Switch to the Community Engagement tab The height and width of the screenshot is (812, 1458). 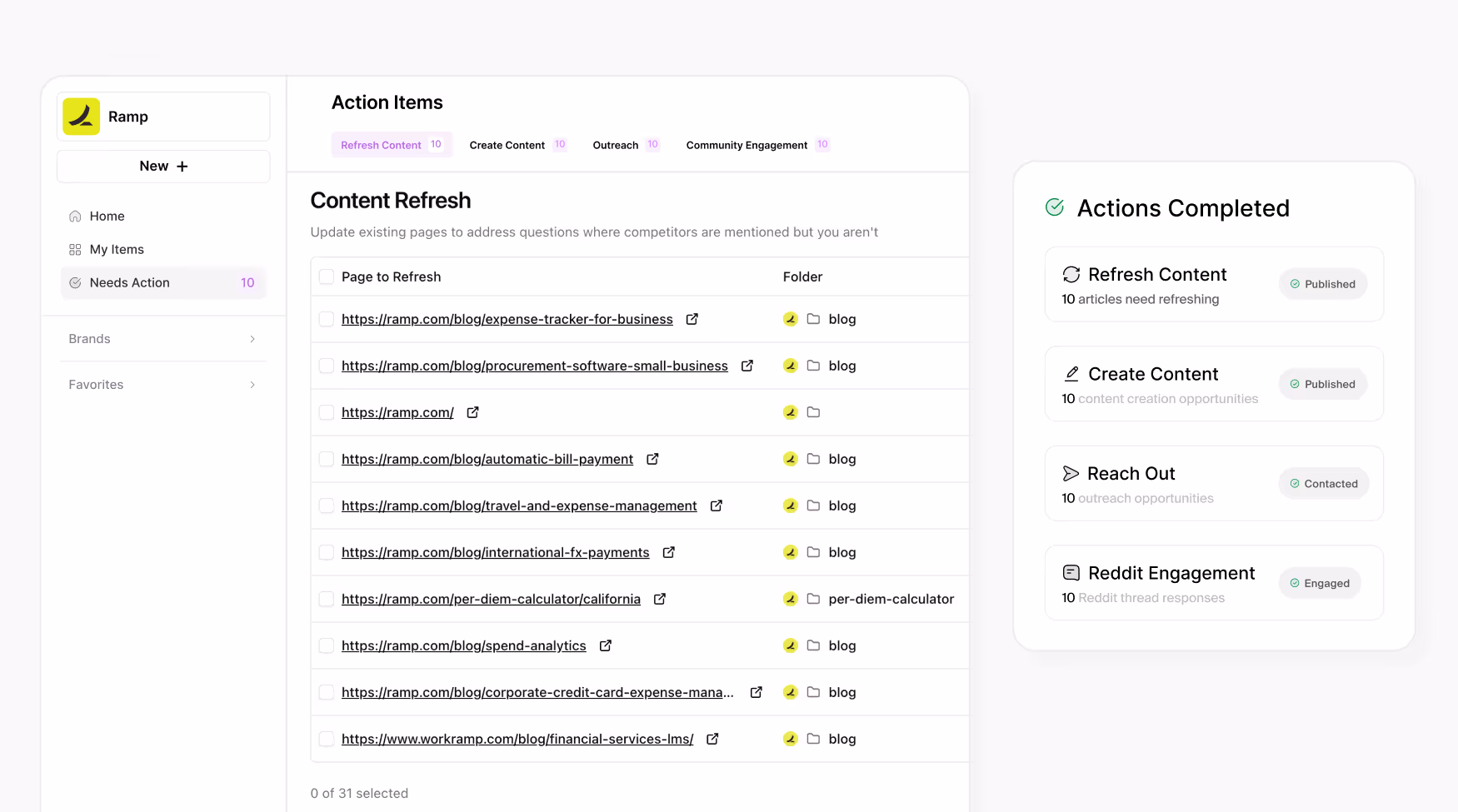(757, 145)
